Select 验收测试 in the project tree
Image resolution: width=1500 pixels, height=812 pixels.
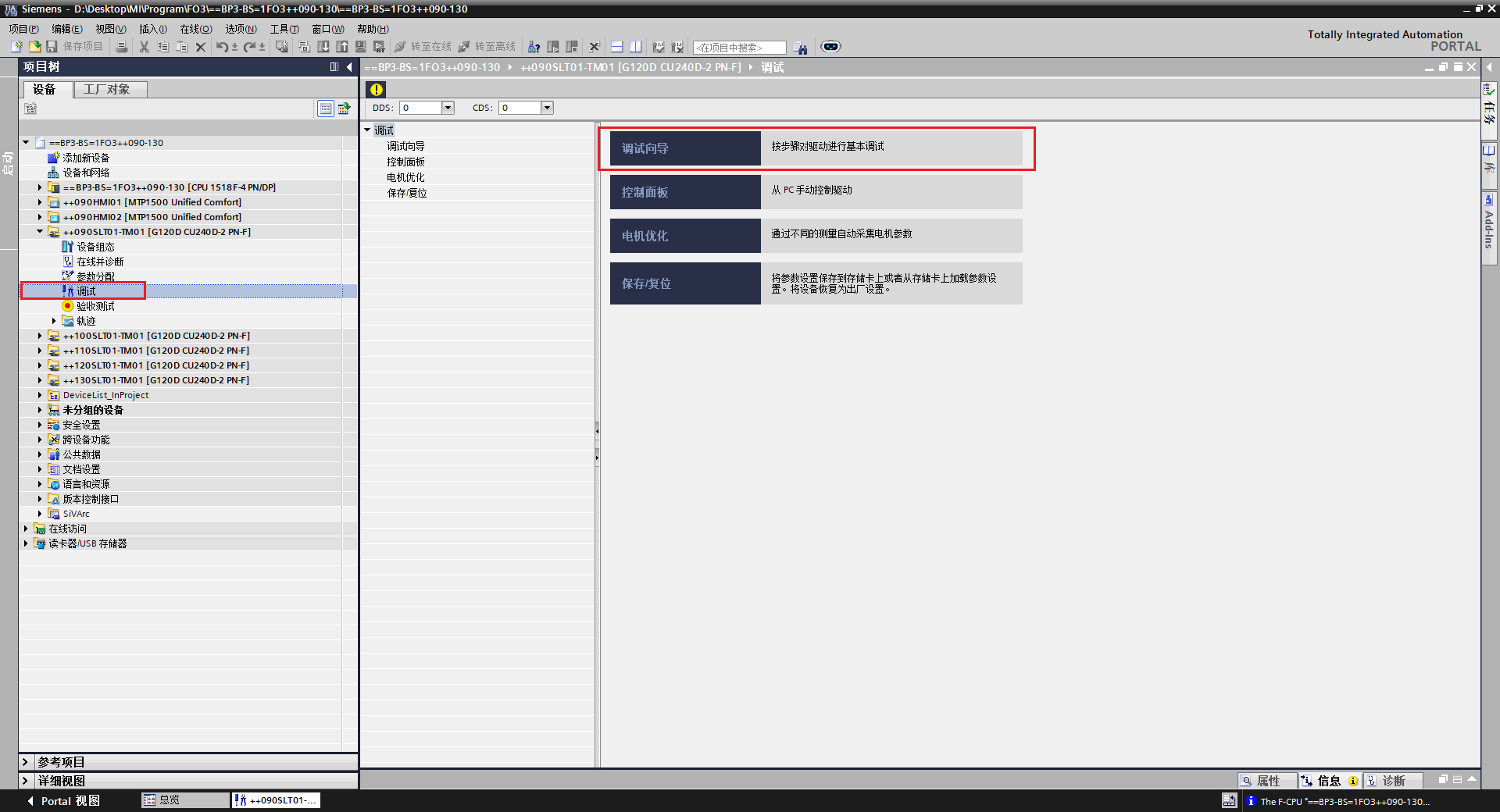point(95,306)
